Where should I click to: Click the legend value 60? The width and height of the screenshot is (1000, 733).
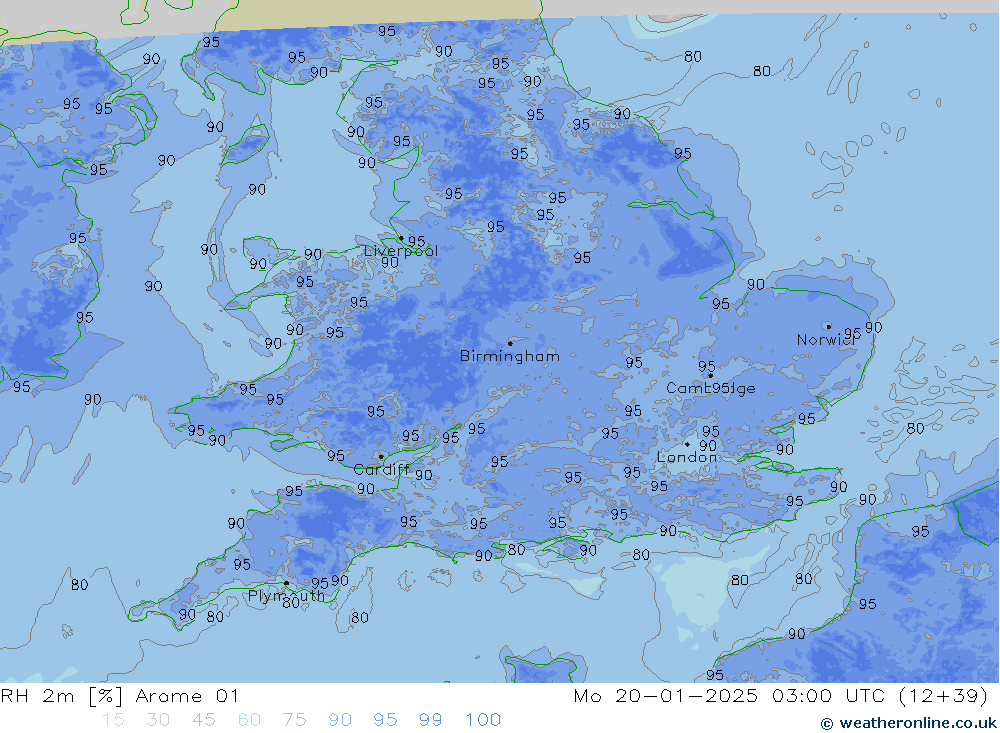click(x=249, y=720)
